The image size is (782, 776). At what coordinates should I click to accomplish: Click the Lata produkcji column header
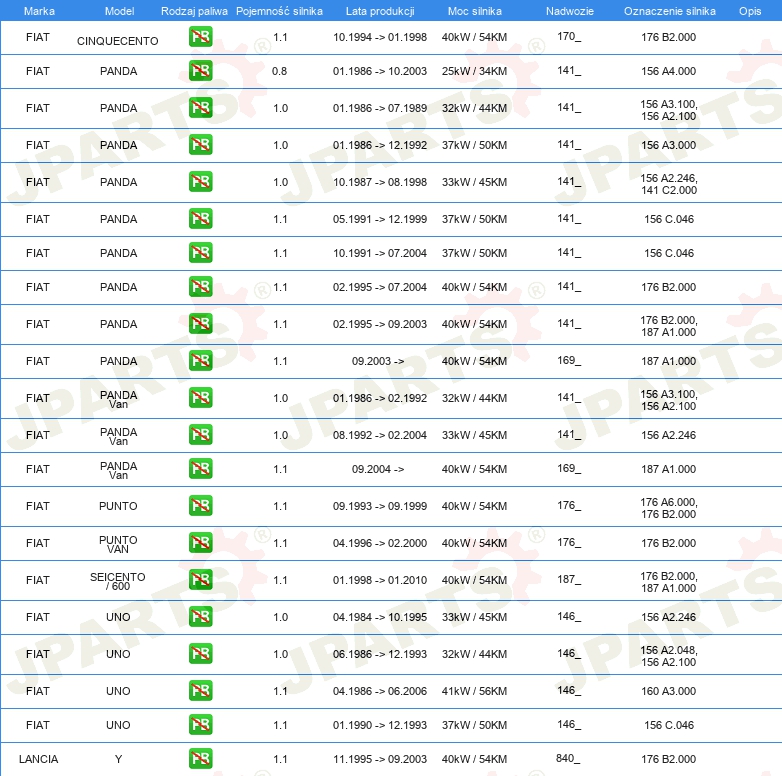380,11
